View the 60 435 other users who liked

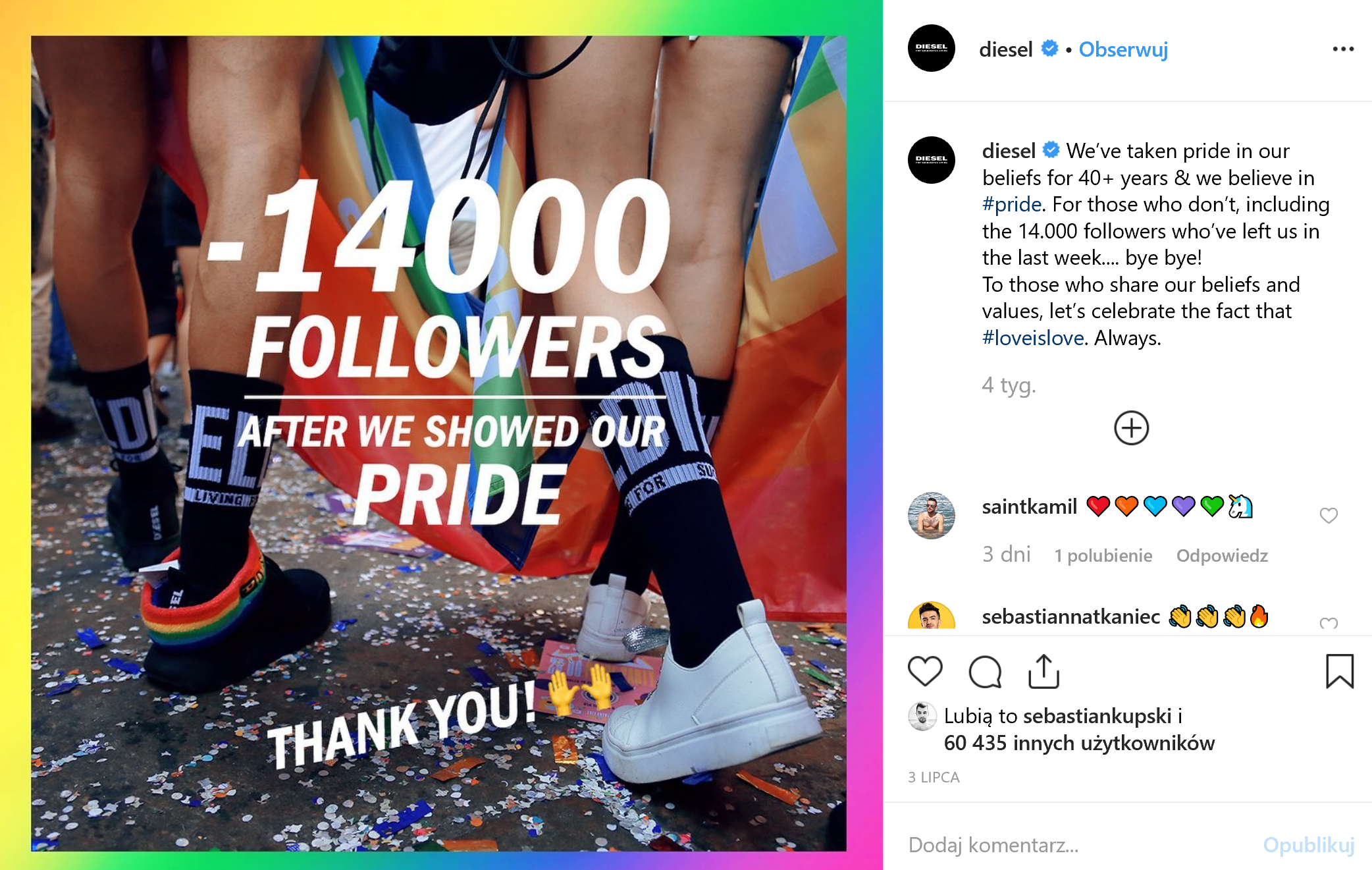[1079, 743]
